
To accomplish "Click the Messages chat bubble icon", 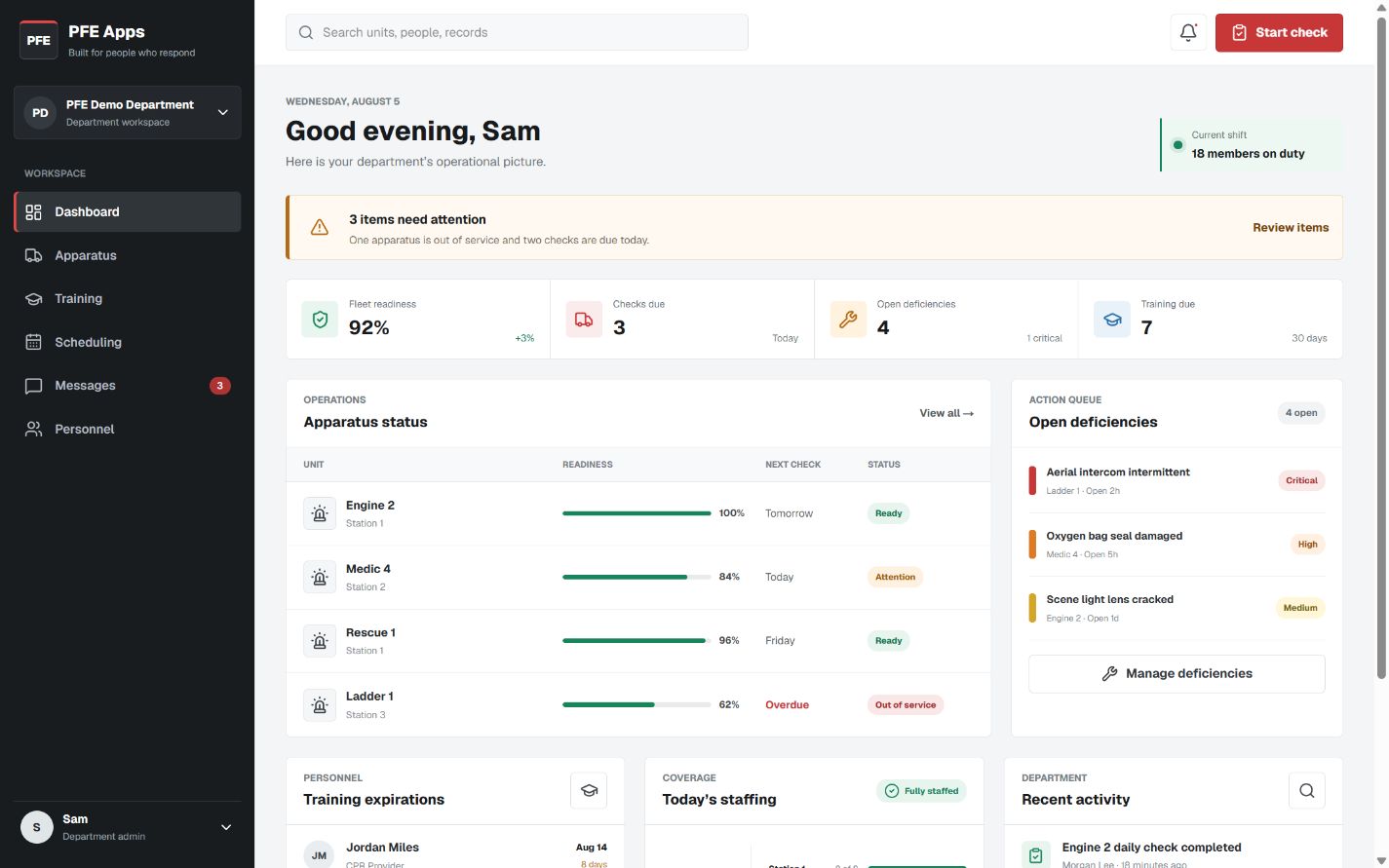I will point(33,386).
